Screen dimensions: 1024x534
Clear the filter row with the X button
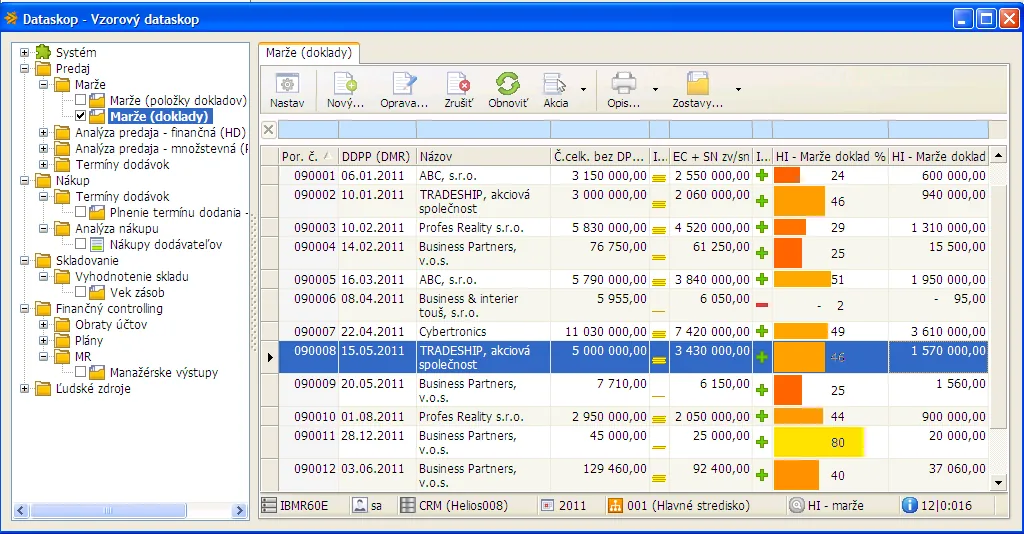pyautogui.click(x=268, y=129)
